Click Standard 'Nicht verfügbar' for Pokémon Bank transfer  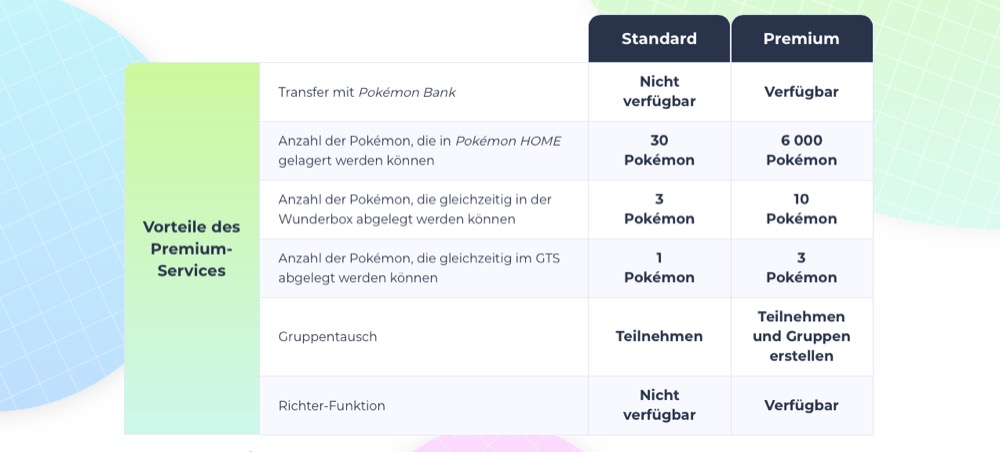coord(659,92)
